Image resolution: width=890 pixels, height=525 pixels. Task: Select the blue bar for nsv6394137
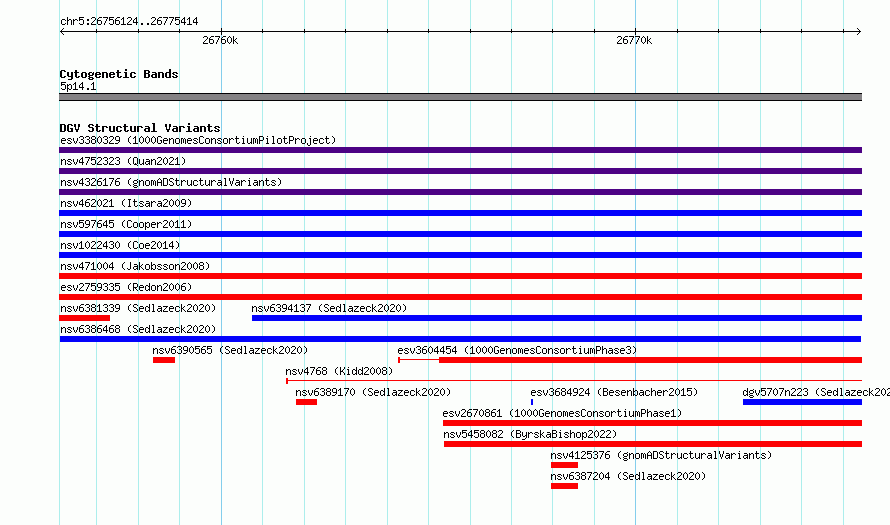coord(557,318)
